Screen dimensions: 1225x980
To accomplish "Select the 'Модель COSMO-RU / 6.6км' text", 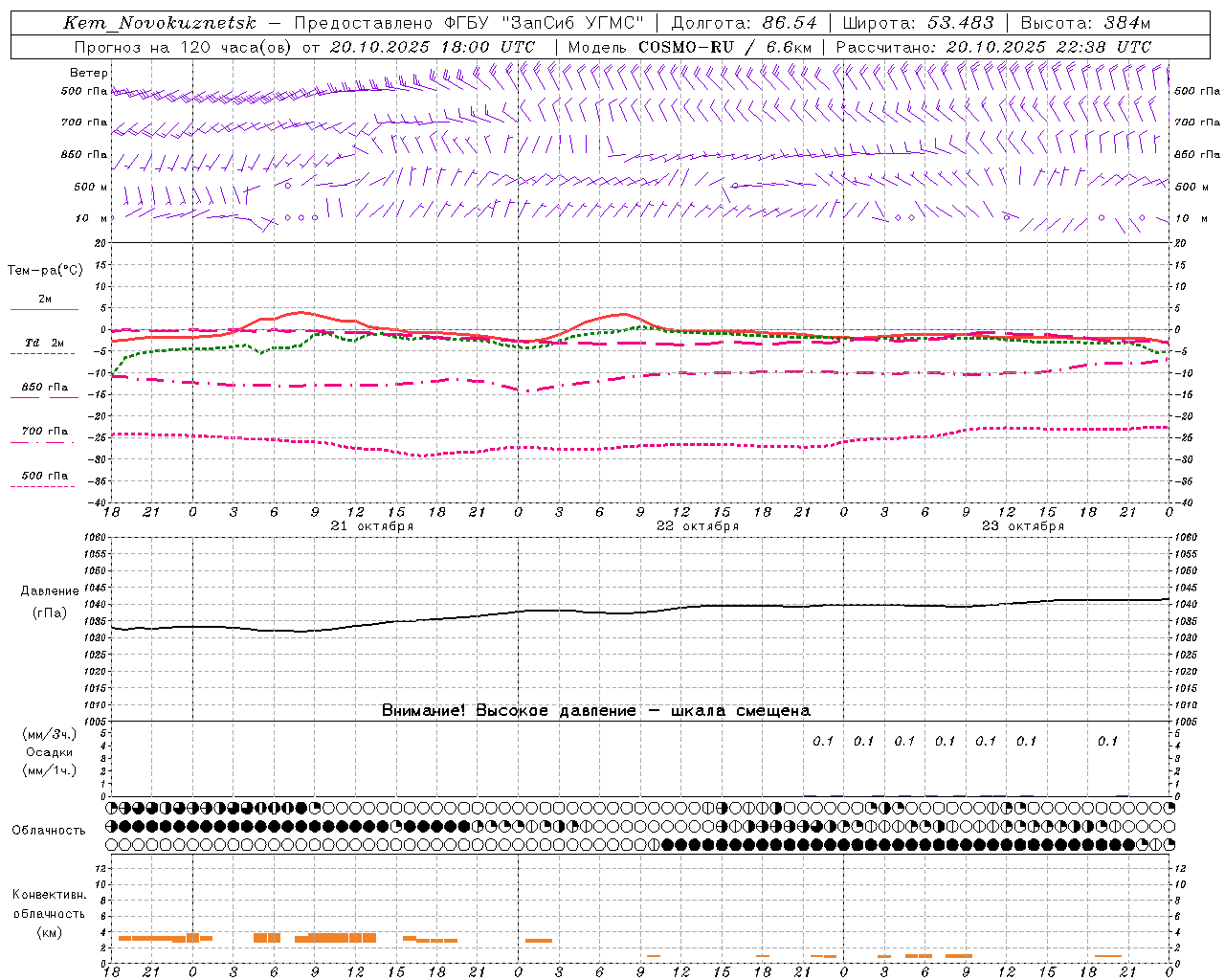I will pos(690,47).
